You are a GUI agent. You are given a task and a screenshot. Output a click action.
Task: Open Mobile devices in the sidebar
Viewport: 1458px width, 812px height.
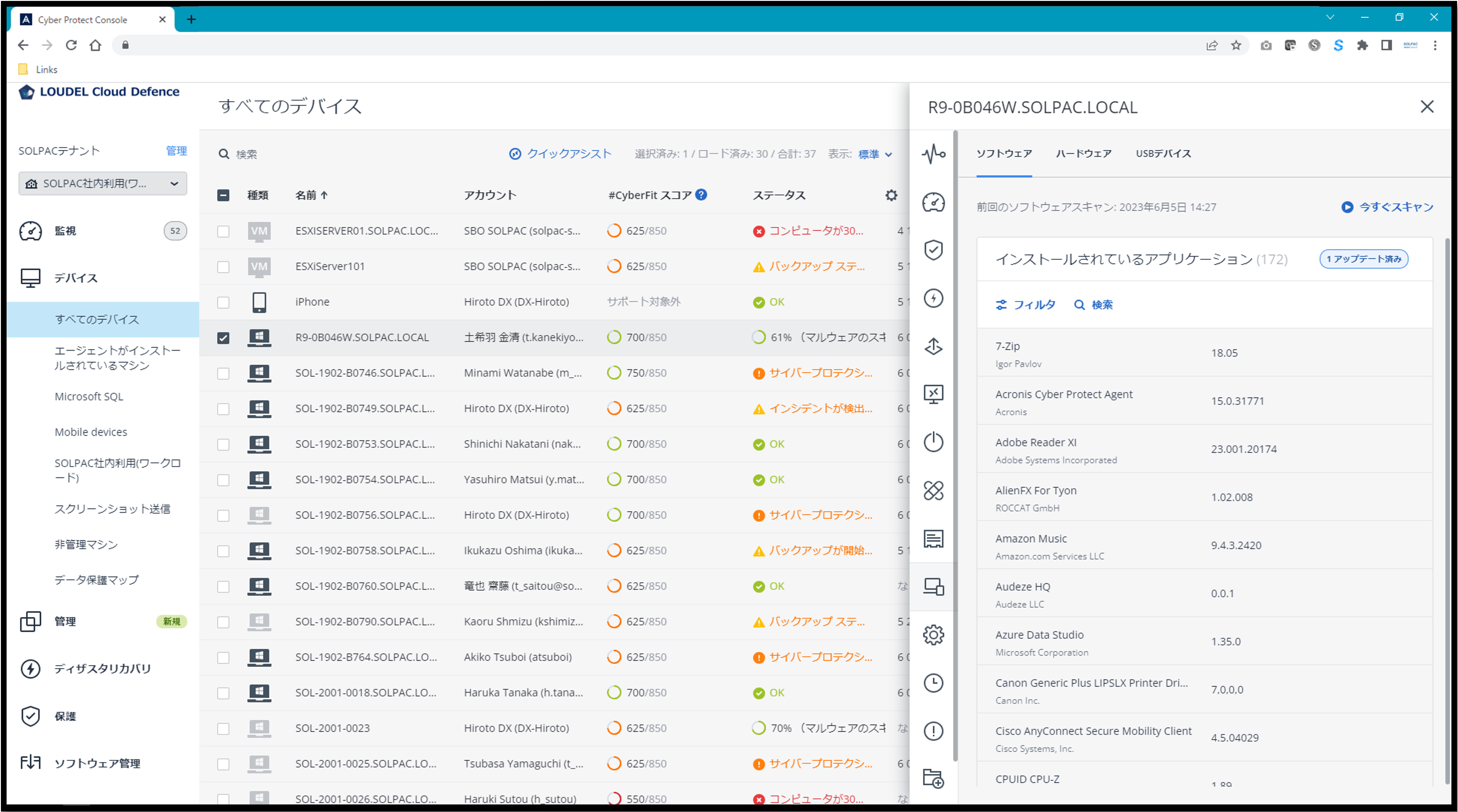91,432
